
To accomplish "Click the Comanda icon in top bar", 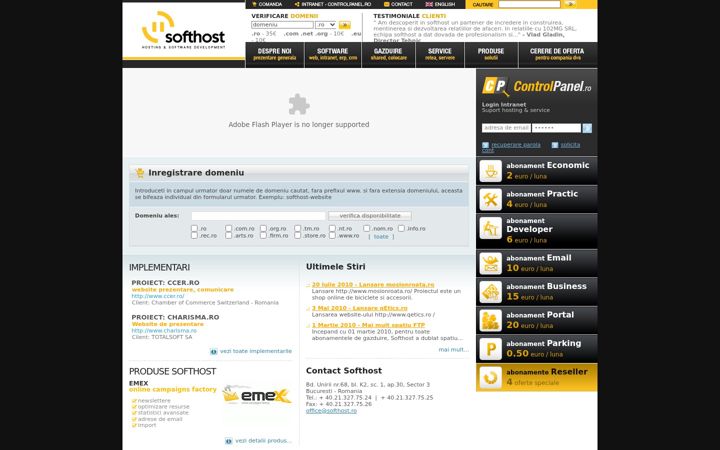I will pyautogui.click(x=254, y=4).
